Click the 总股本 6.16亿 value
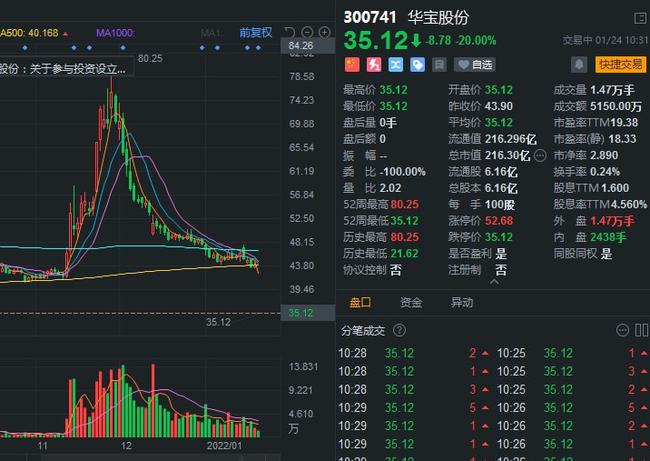The width and height of the screenshot is (650, 461). click(501, 188)
